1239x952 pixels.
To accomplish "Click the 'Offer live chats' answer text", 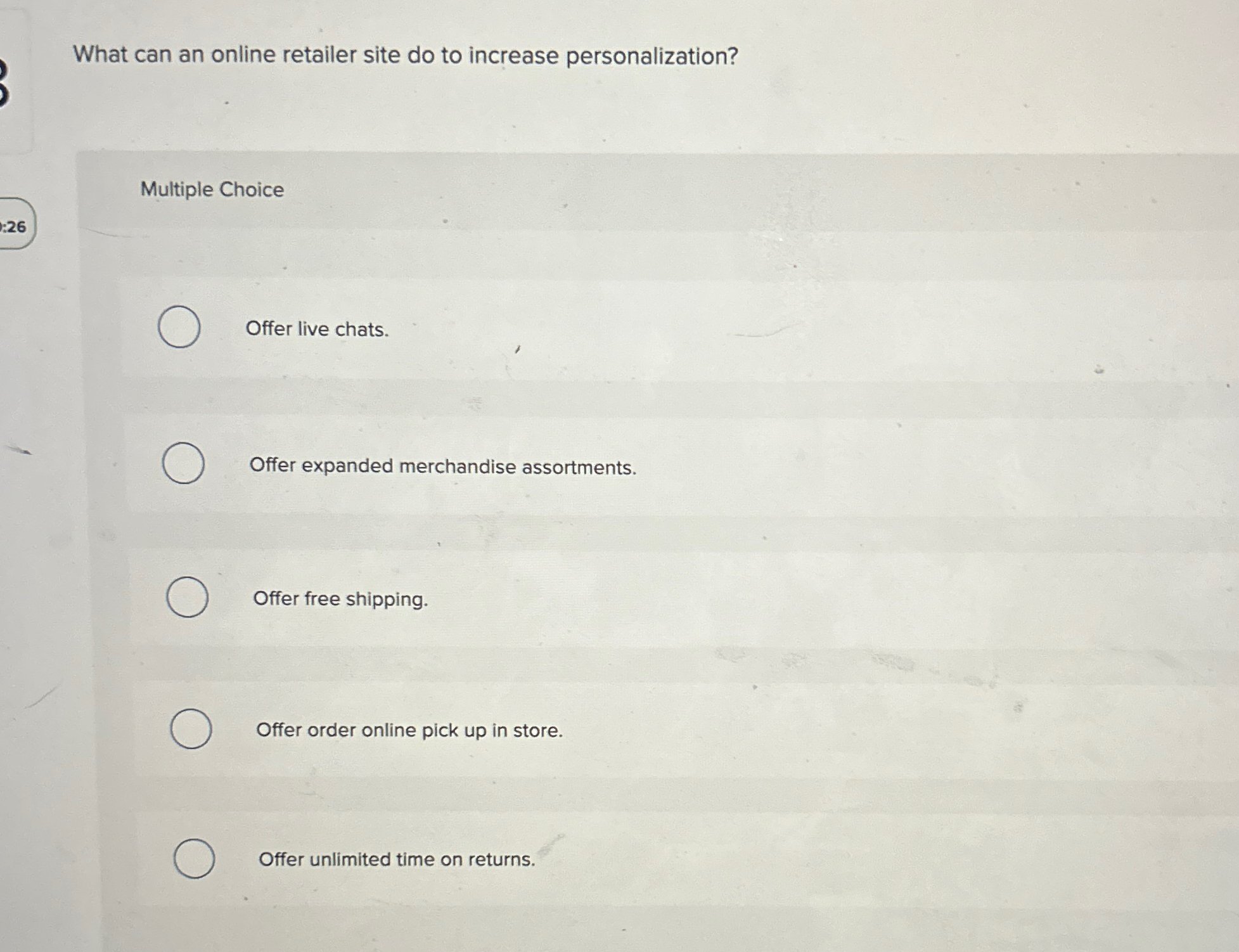I will 318,328.
